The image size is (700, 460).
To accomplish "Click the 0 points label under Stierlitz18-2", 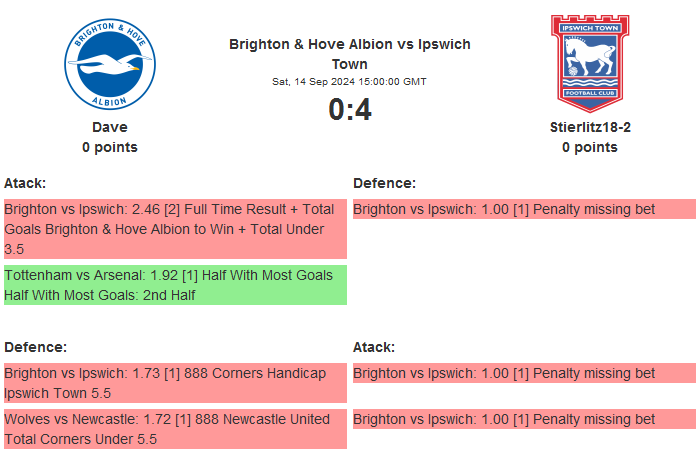I will (x=589, y=147).
